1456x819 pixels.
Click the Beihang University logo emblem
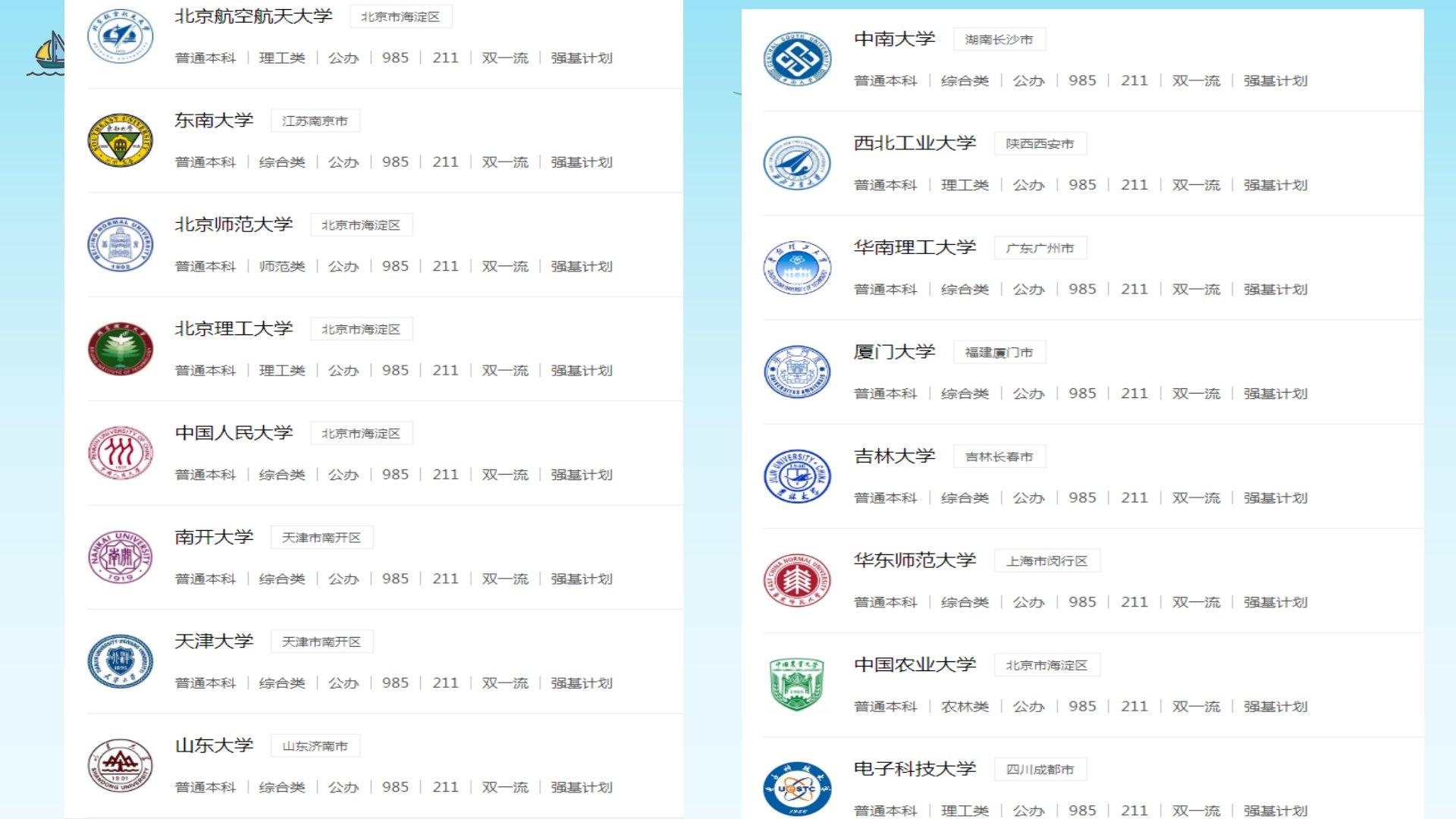pos(120,35)
